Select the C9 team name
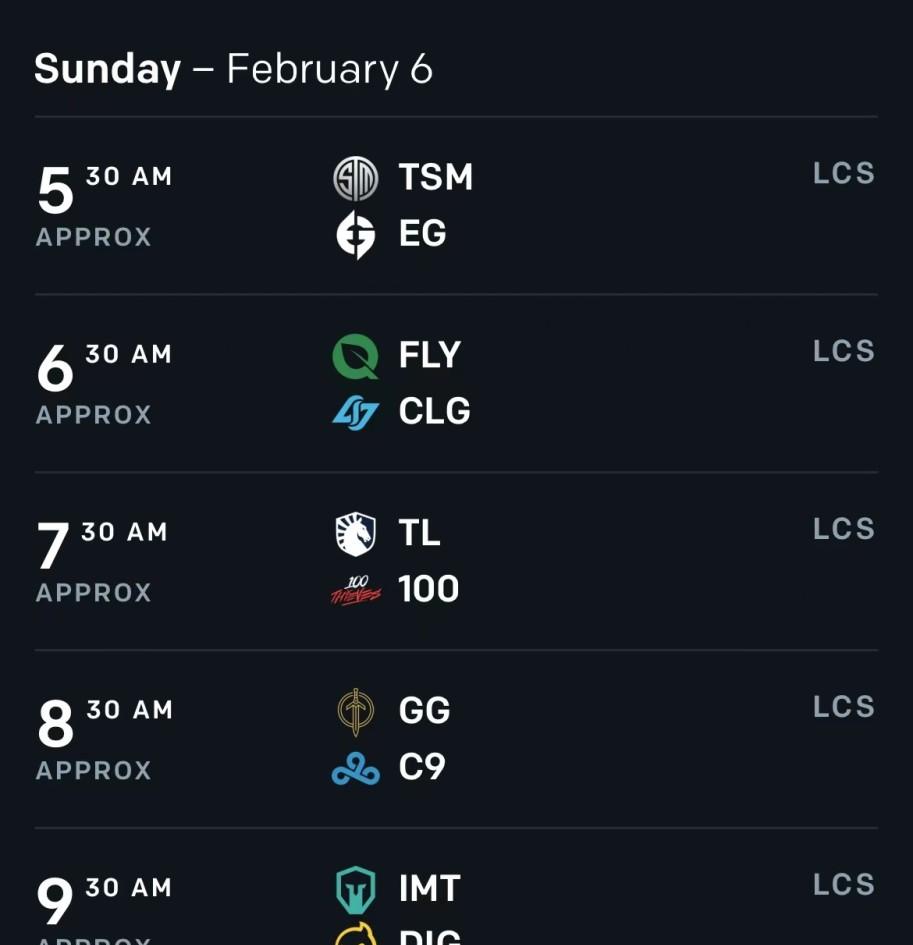Image resolution: width=913 pixels, height=945 pixels. click(422, 767)
